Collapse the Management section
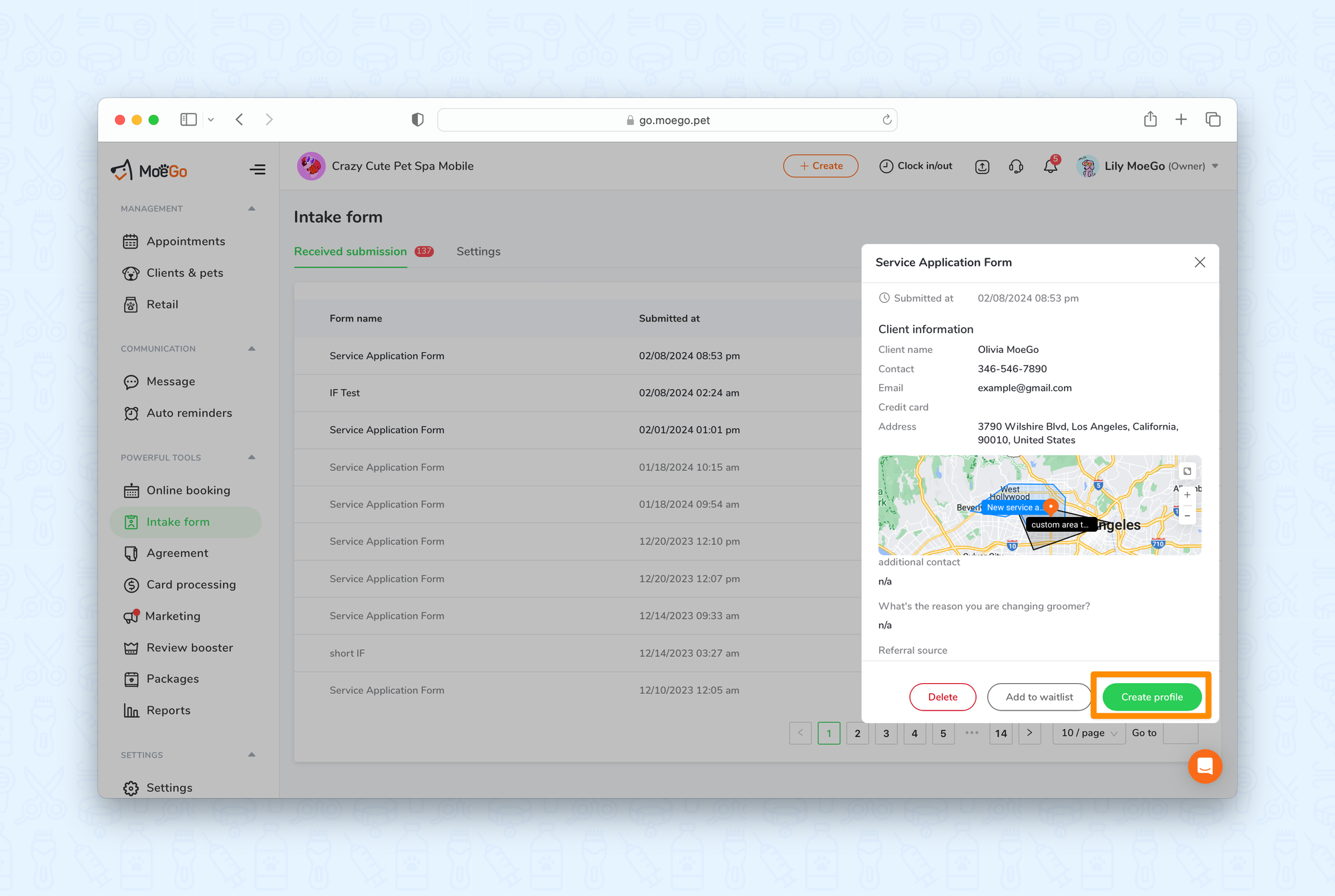This screenshot has width=1335, height=896. pos(252,209)
